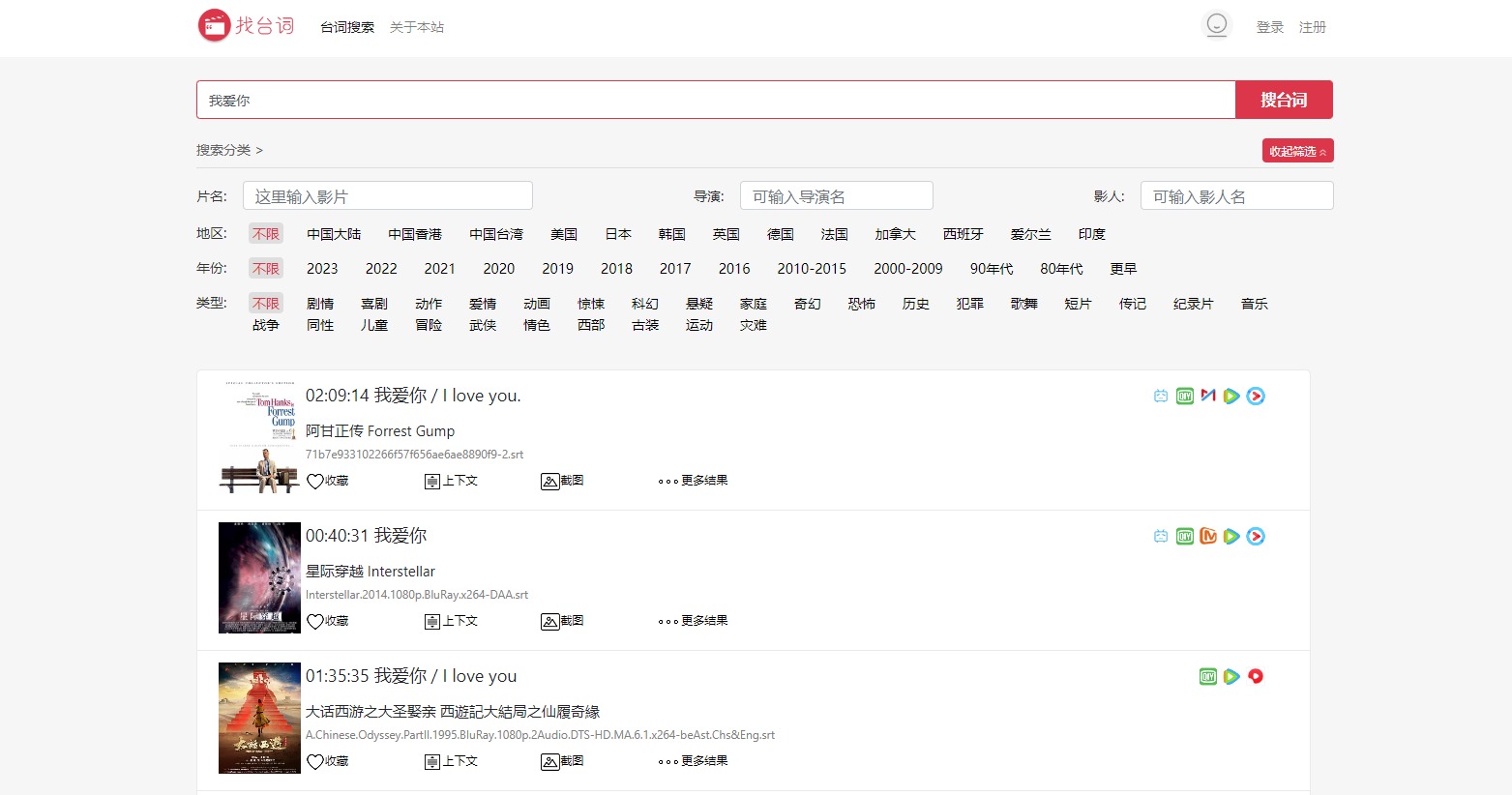Open Tencent Video link for Forrest Gump

click(1231, 396)
